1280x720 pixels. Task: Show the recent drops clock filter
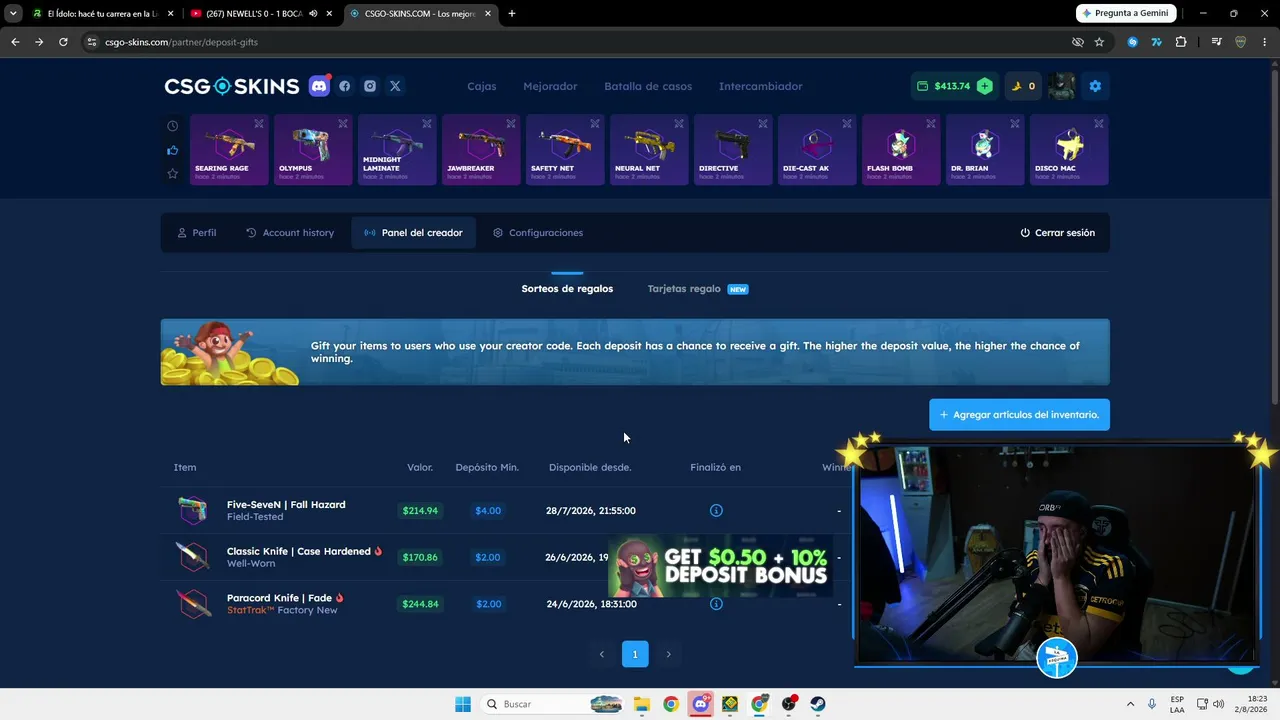click(x=172, y=126)
